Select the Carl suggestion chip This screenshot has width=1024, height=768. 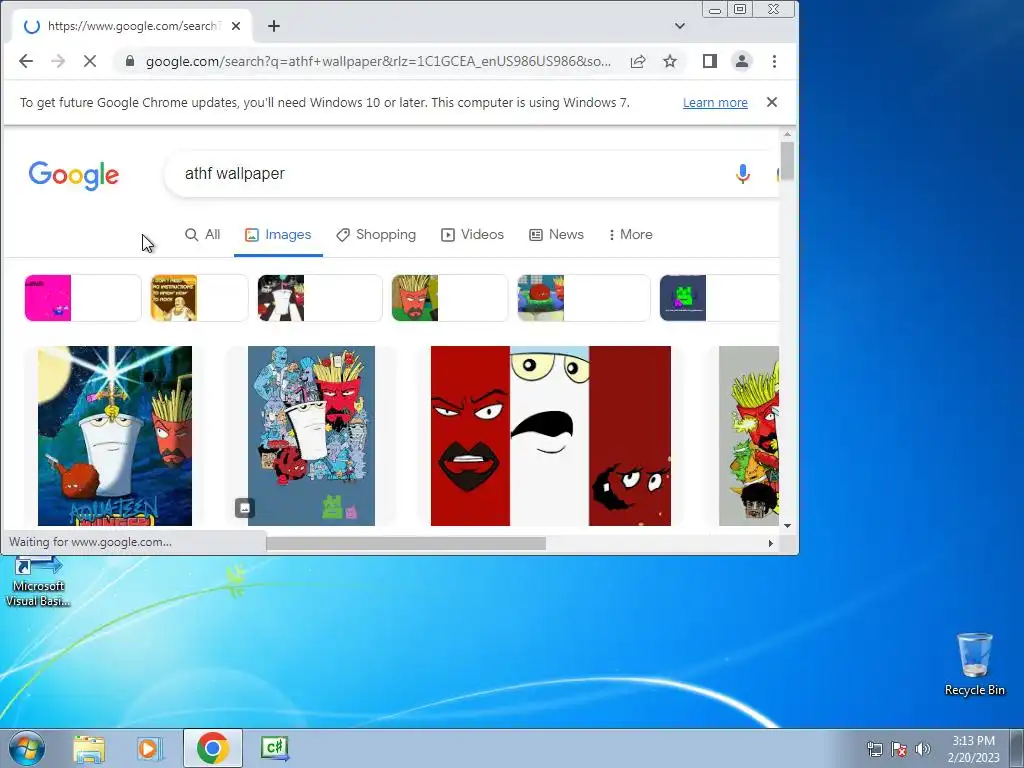coord(199,298)
